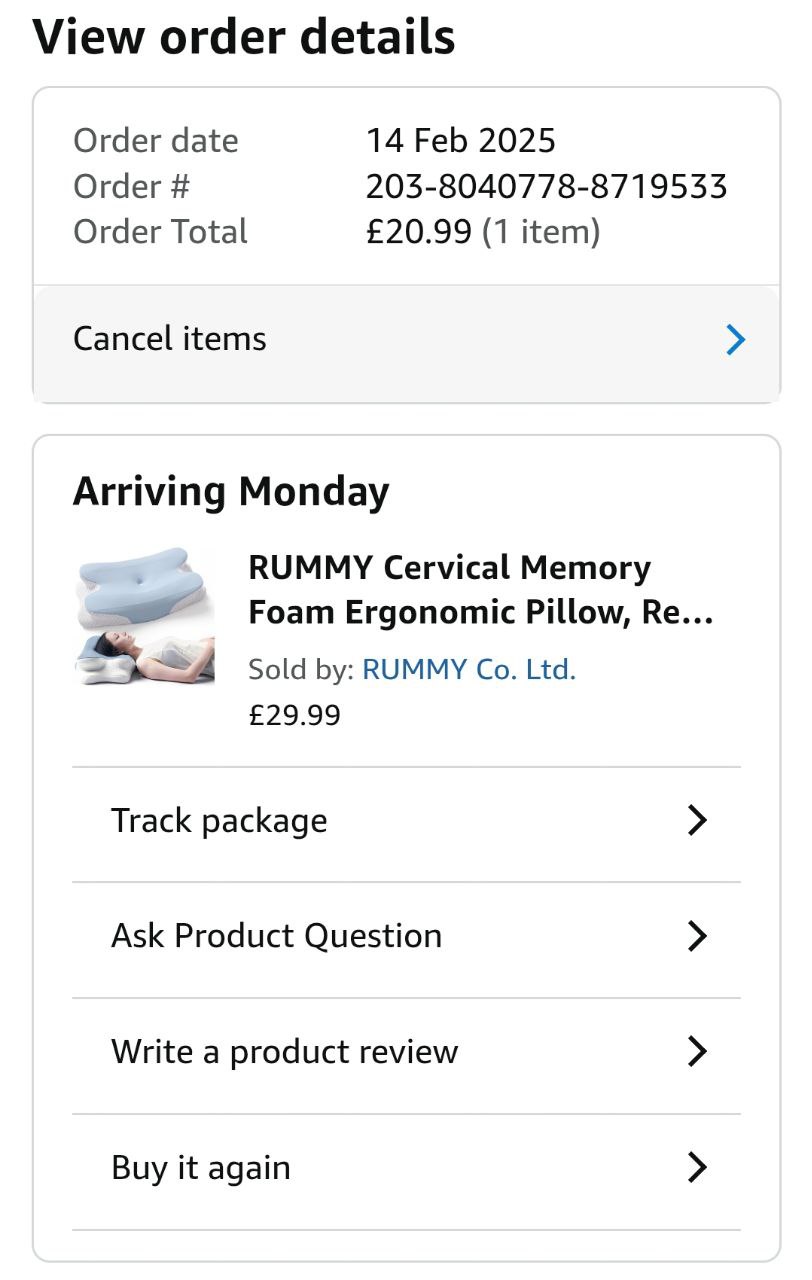This screenshot has width=812, height=1280.
Task: Tap the arrow beside Buy it again
Action: (697, 1168)
